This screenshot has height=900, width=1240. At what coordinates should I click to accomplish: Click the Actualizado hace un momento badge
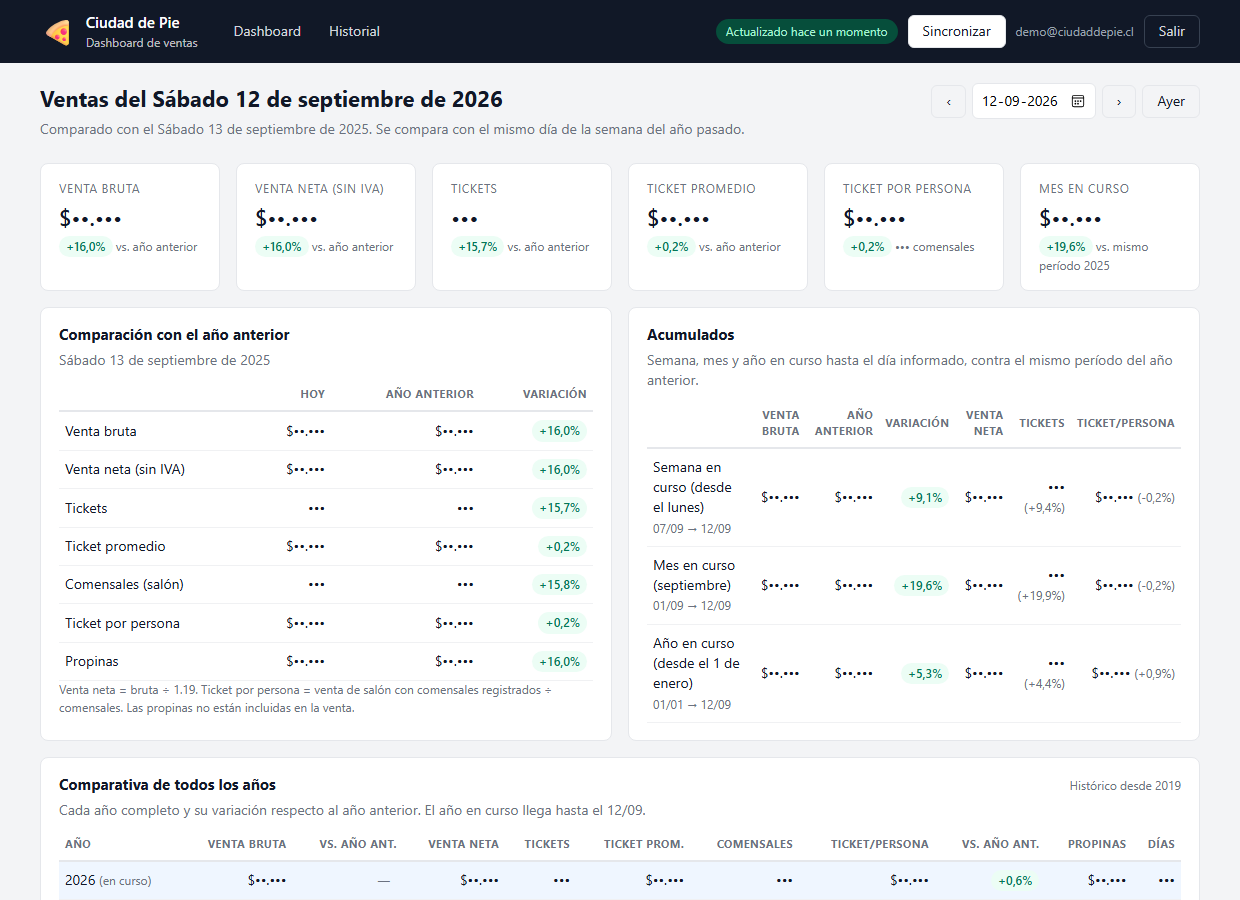(806, 32)
